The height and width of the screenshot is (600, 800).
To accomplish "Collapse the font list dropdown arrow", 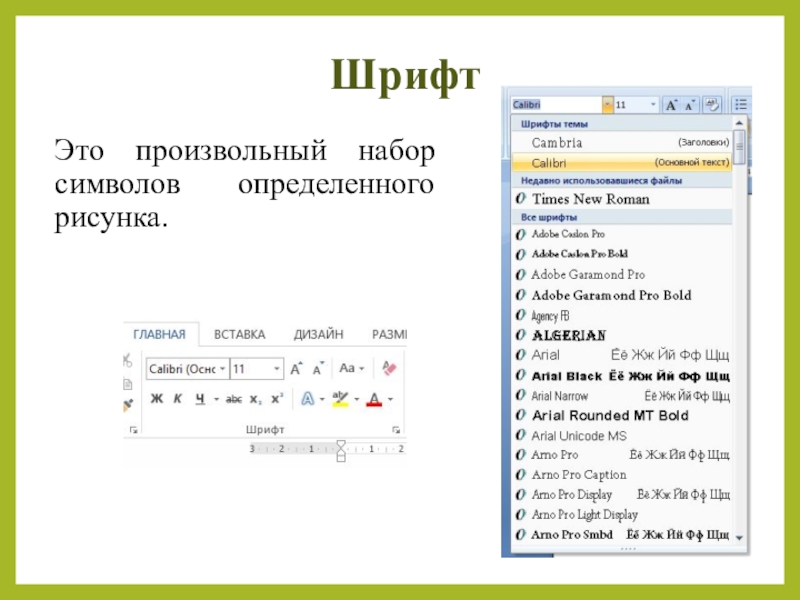I will 607,105.
